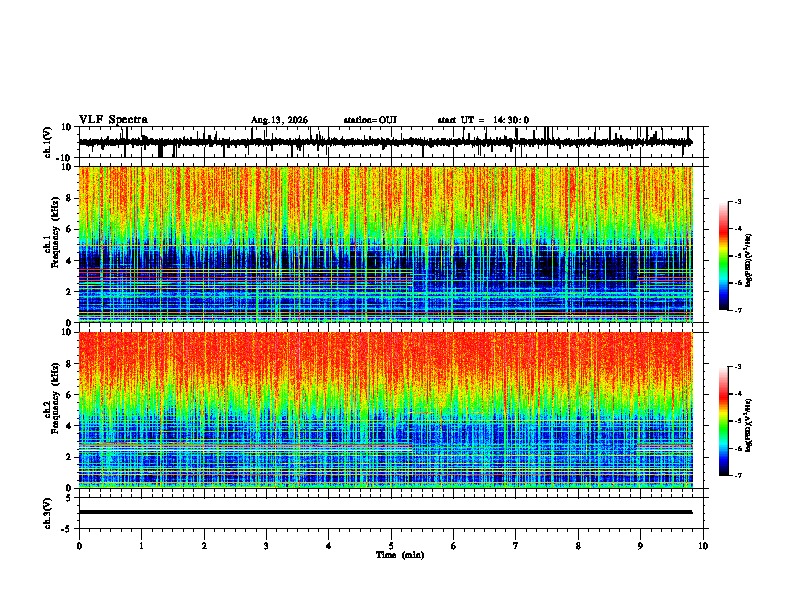The width and height of the screenshot is (792, 612).
Task: Click the ch.1 spectrogram panel
Action: (386, 244)
